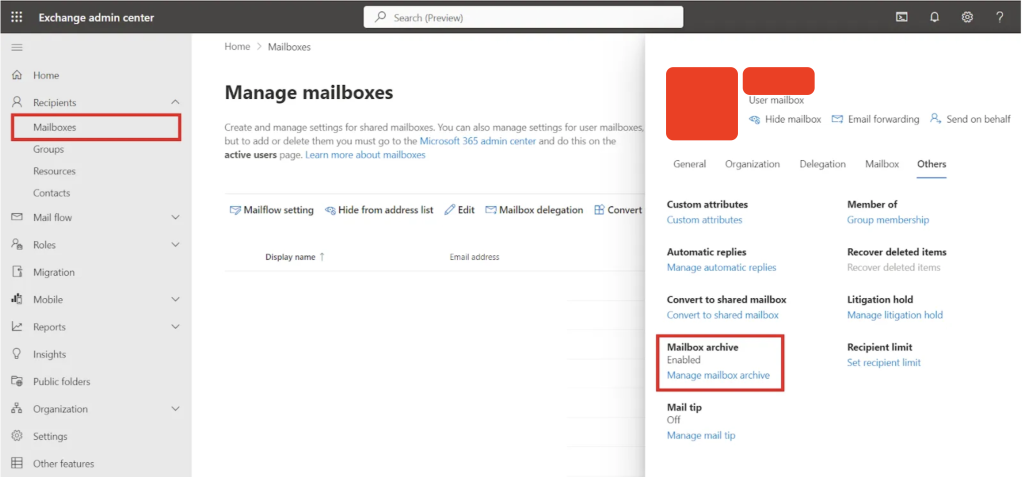
Task: Click Hide mailbox in the details pane
Action: pyautogui.click(x=785, y=119)
